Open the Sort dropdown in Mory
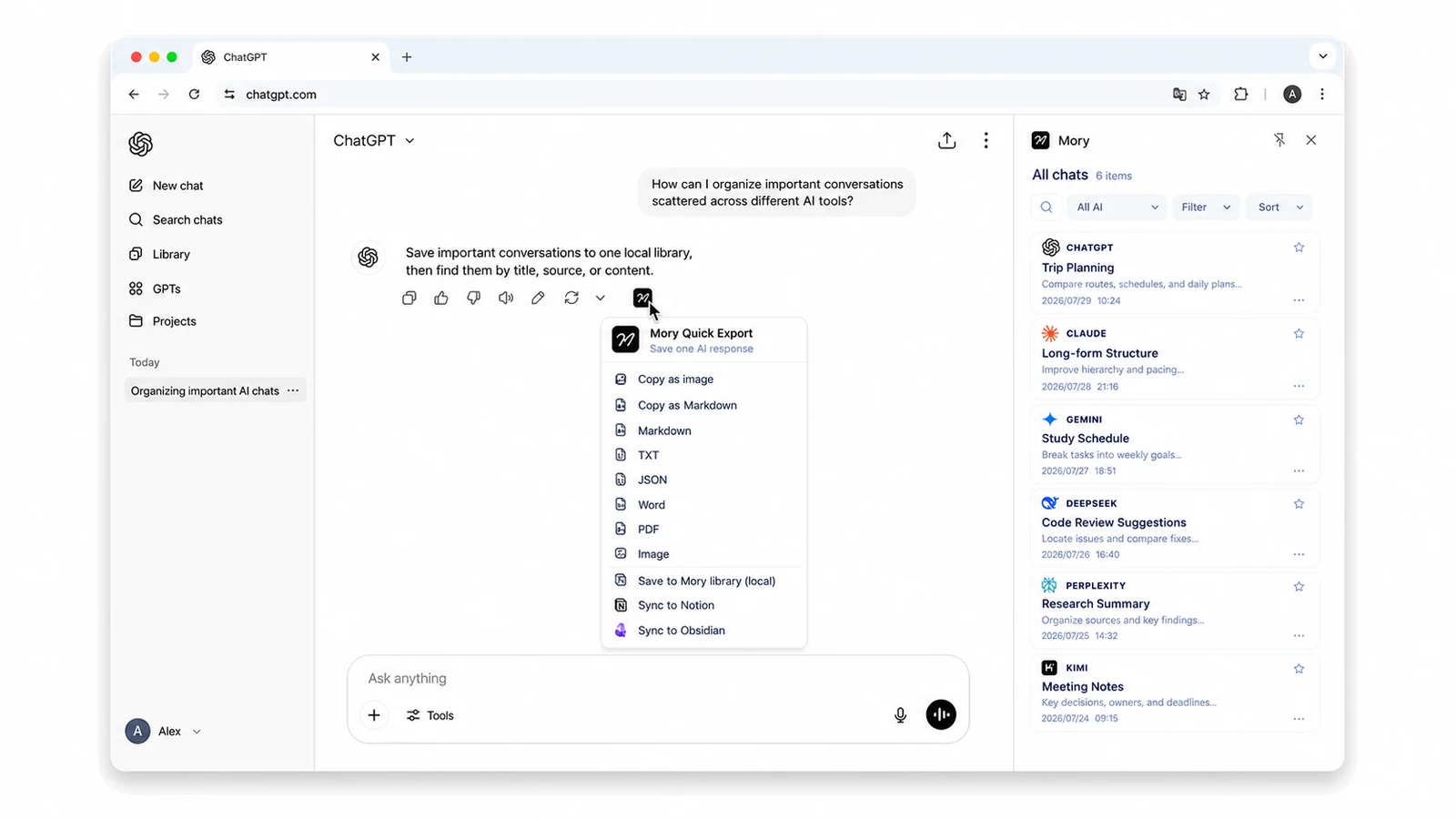Screen dimensions: 1456x819 1279,207
